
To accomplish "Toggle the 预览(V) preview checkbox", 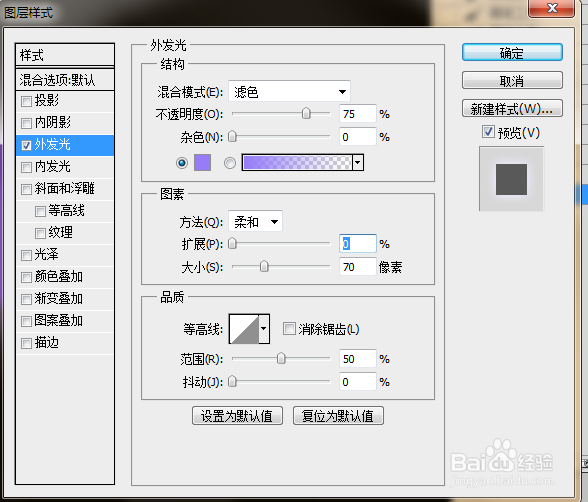I will pyautogui.click(x=488, y=132).
